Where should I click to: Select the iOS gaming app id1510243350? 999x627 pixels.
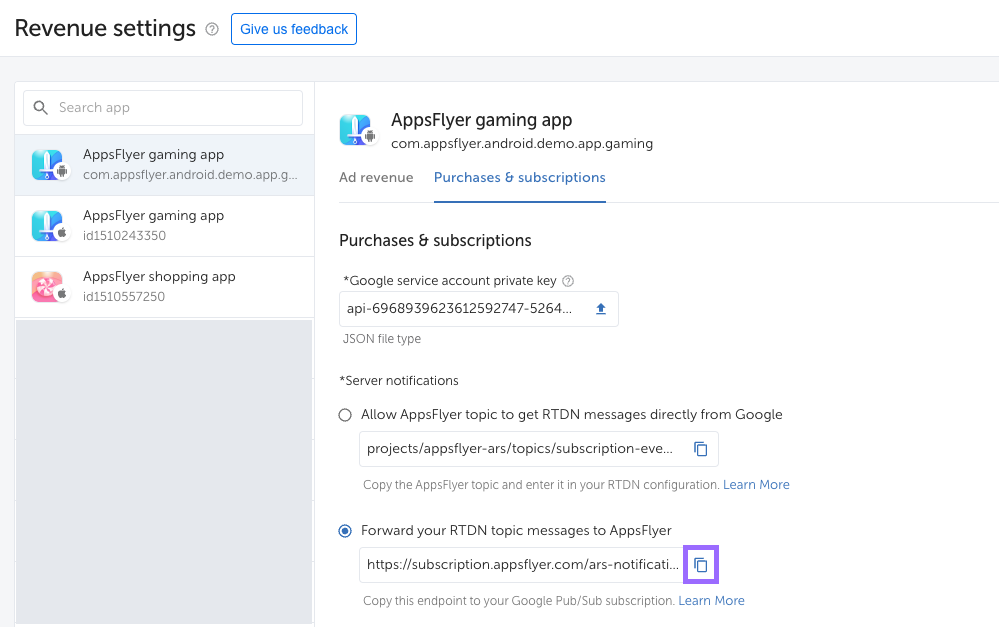[x=165, y=226]
